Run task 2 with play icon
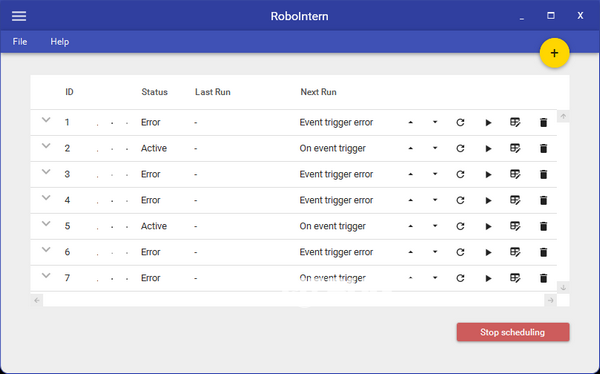Image resolution: width=600 pixels, height=374 pixels. pyautogui.click(x=488, y=149)
